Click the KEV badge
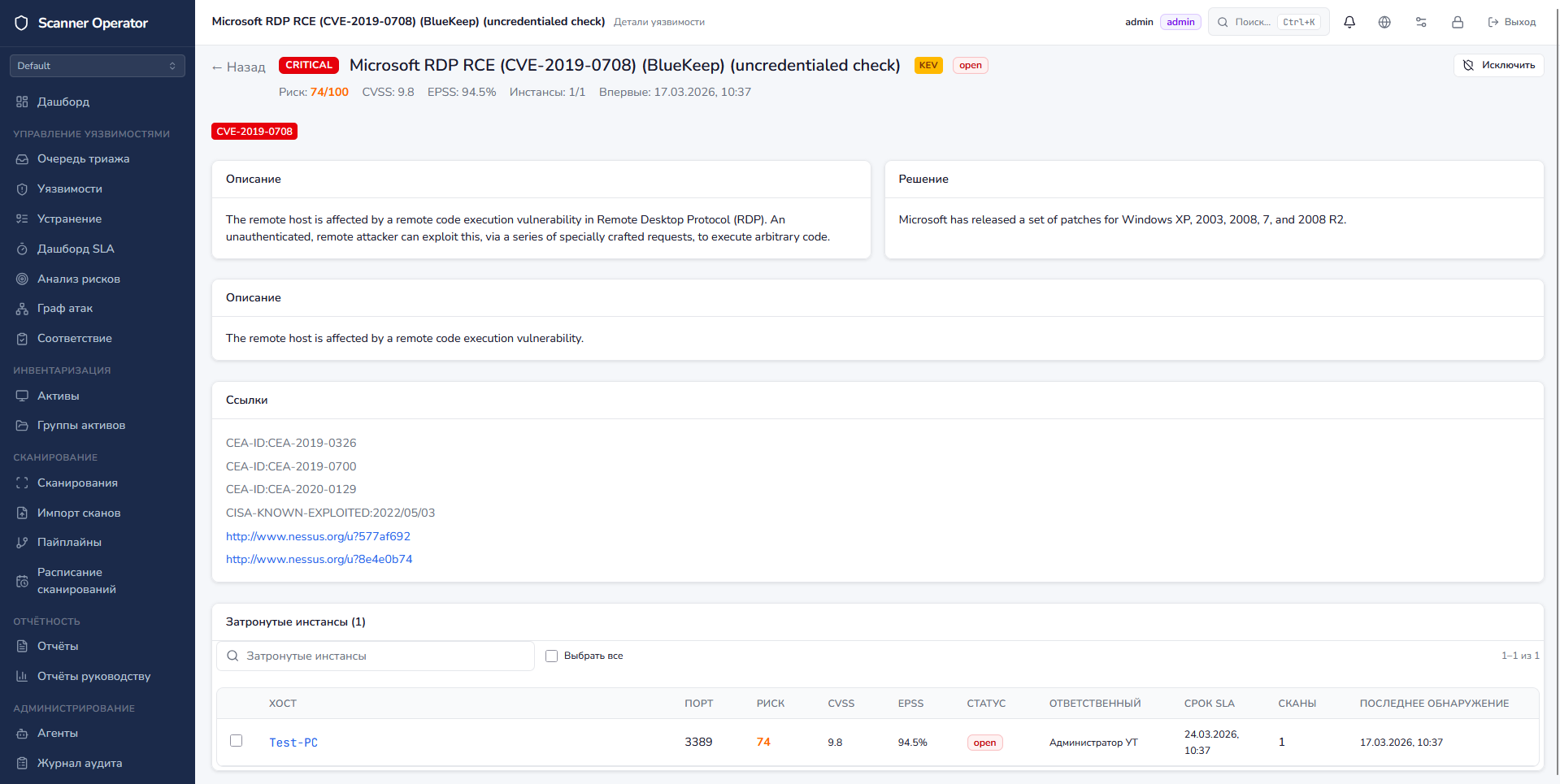Screen dimensions: 1560x784 [x=928, y=65]
